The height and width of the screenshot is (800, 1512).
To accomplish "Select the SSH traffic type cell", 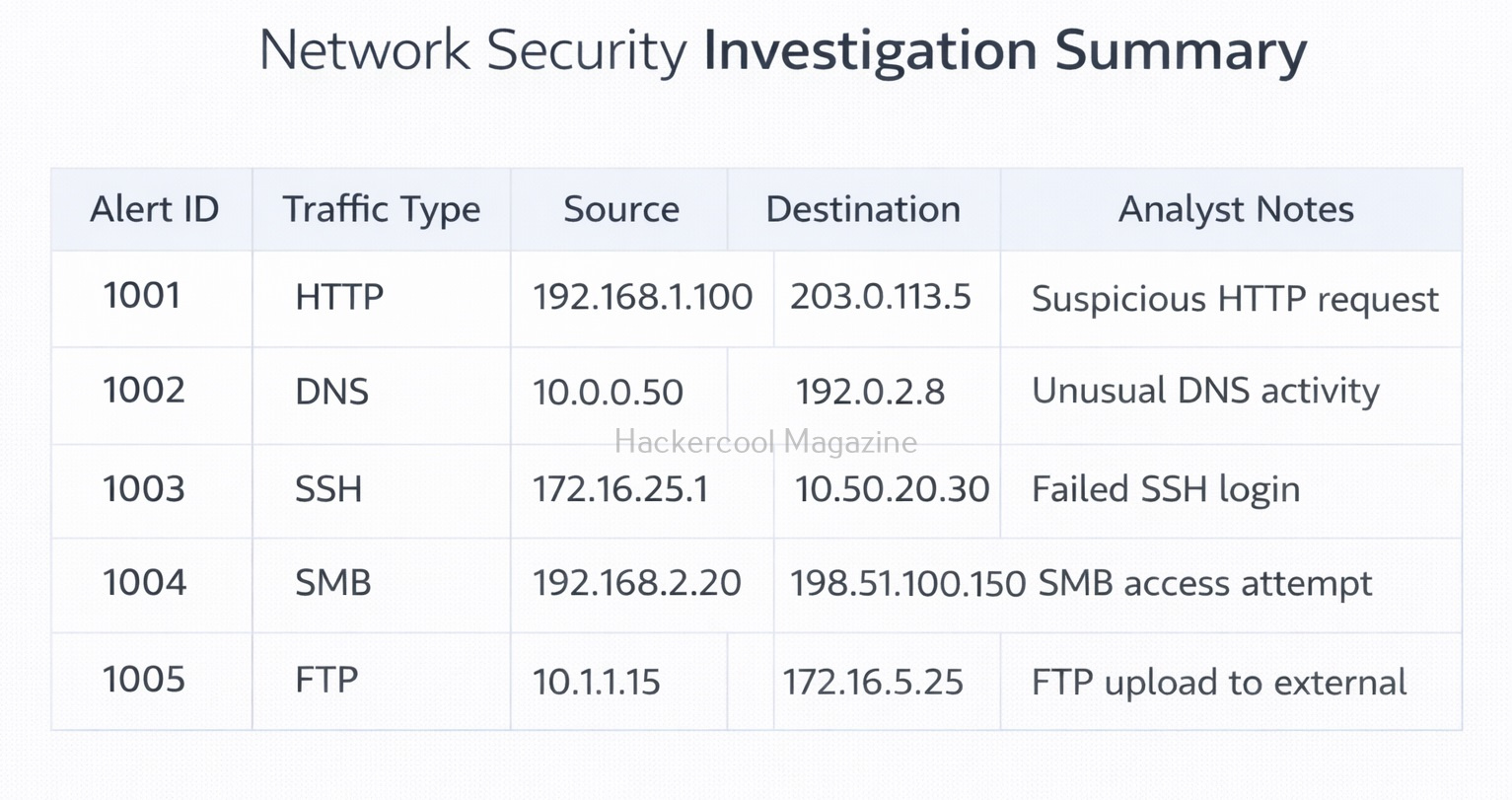I will click(328, 489).
